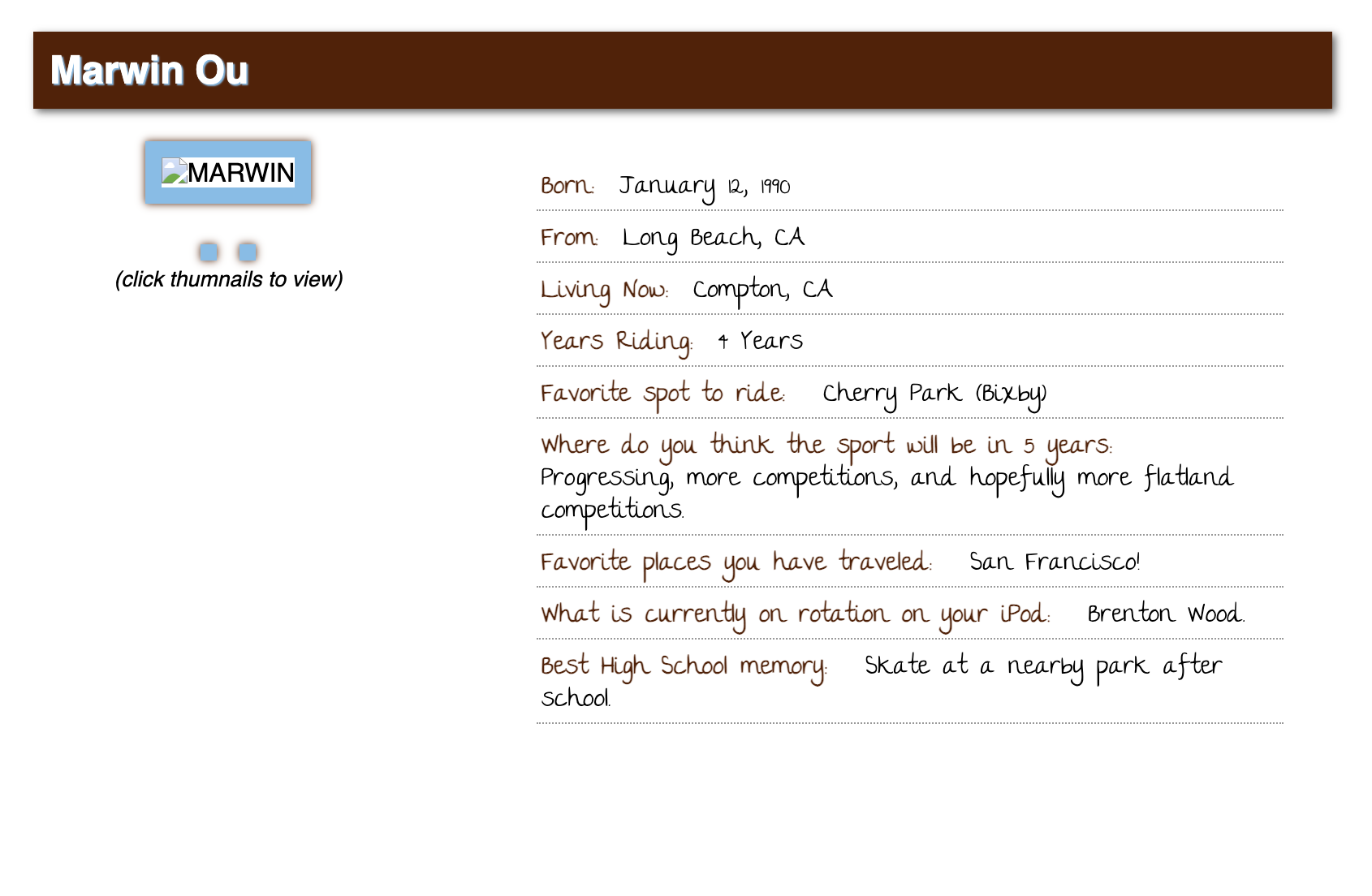The height and width of the screenshot is (896, 1372).
Task: Click the iPod rotation question
Action: (796, 614)
